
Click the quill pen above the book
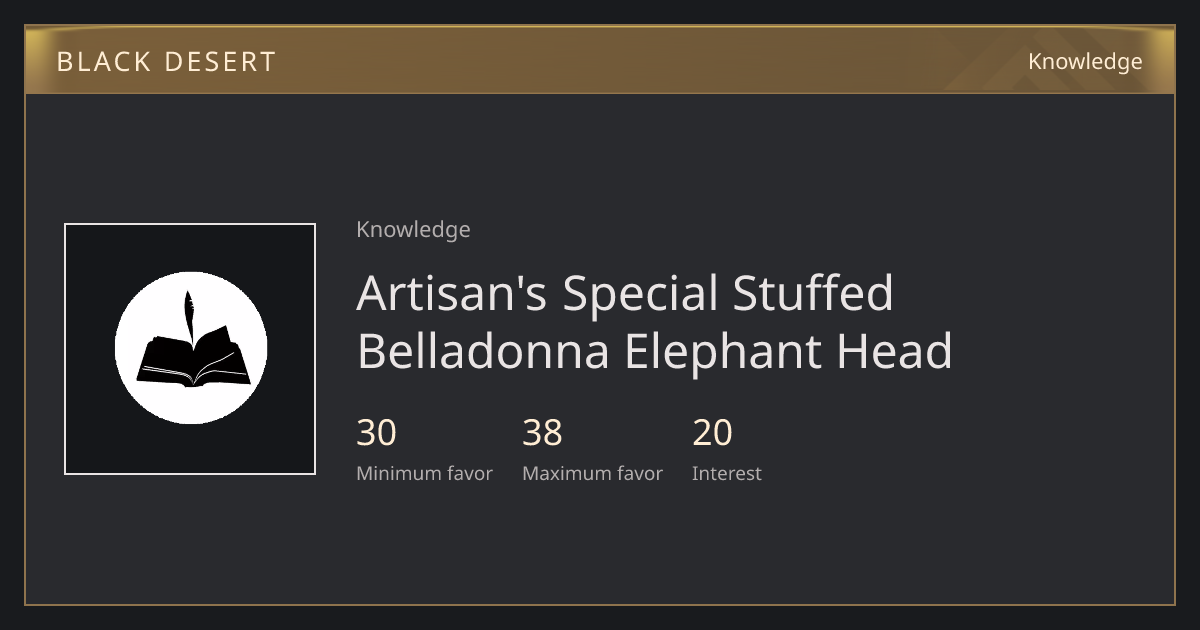click(188, 316)
